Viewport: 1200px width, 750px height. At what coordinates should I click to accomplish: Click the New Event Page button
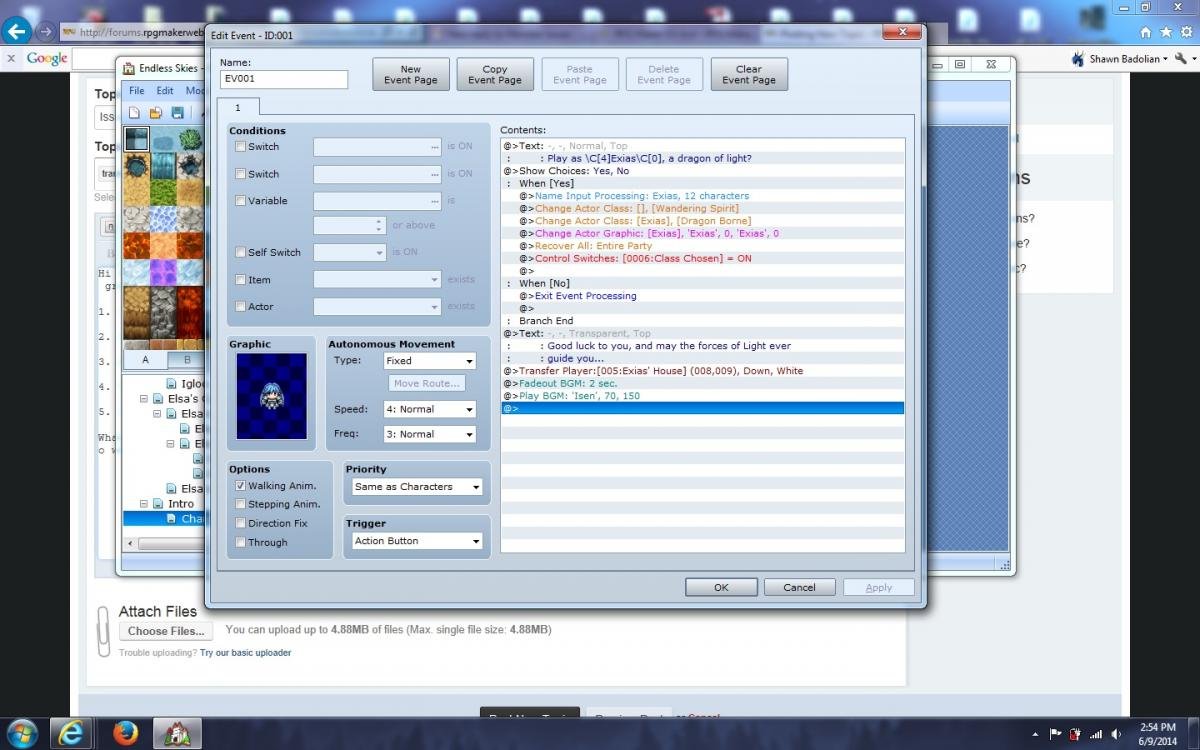pyautogui.click(x=411, y=74)
